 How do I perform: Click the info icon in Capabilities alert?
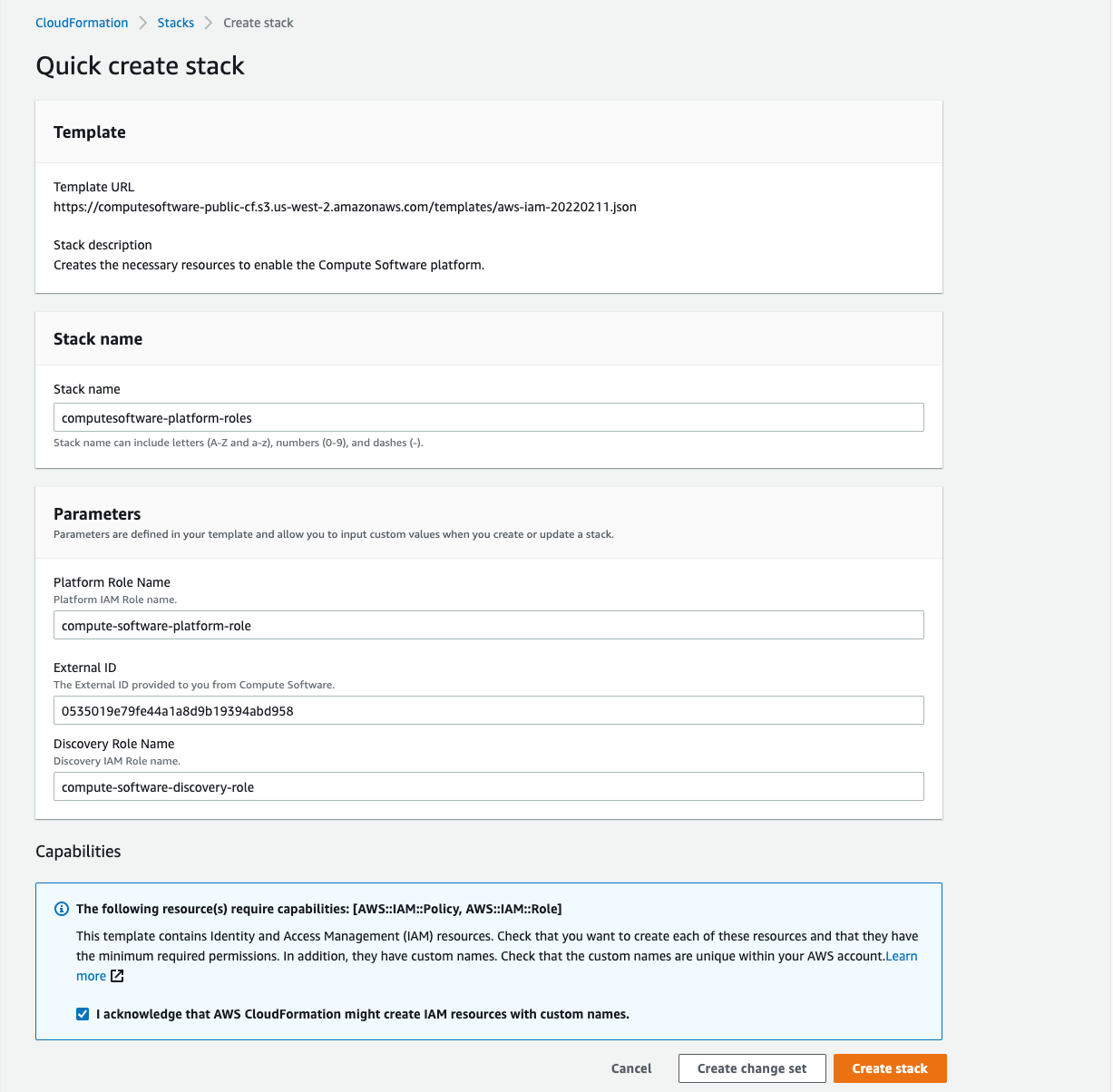pyautogui.click(x=62, y=909)
